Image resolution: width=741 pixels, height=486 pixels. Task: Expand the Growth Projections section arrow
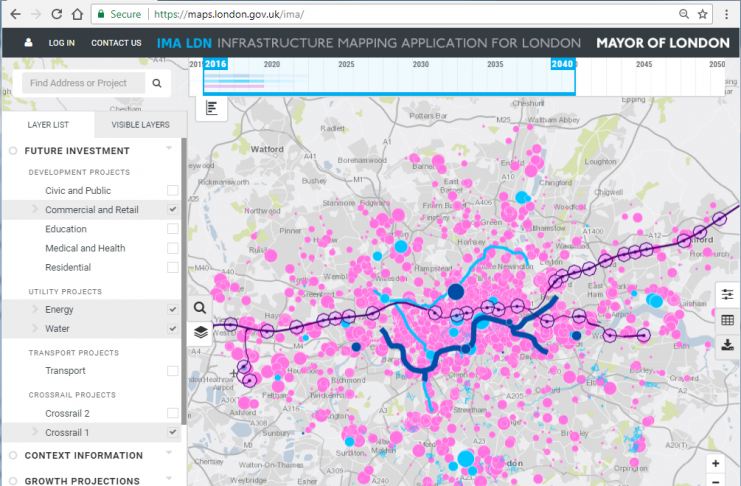(x=169, y=478)
